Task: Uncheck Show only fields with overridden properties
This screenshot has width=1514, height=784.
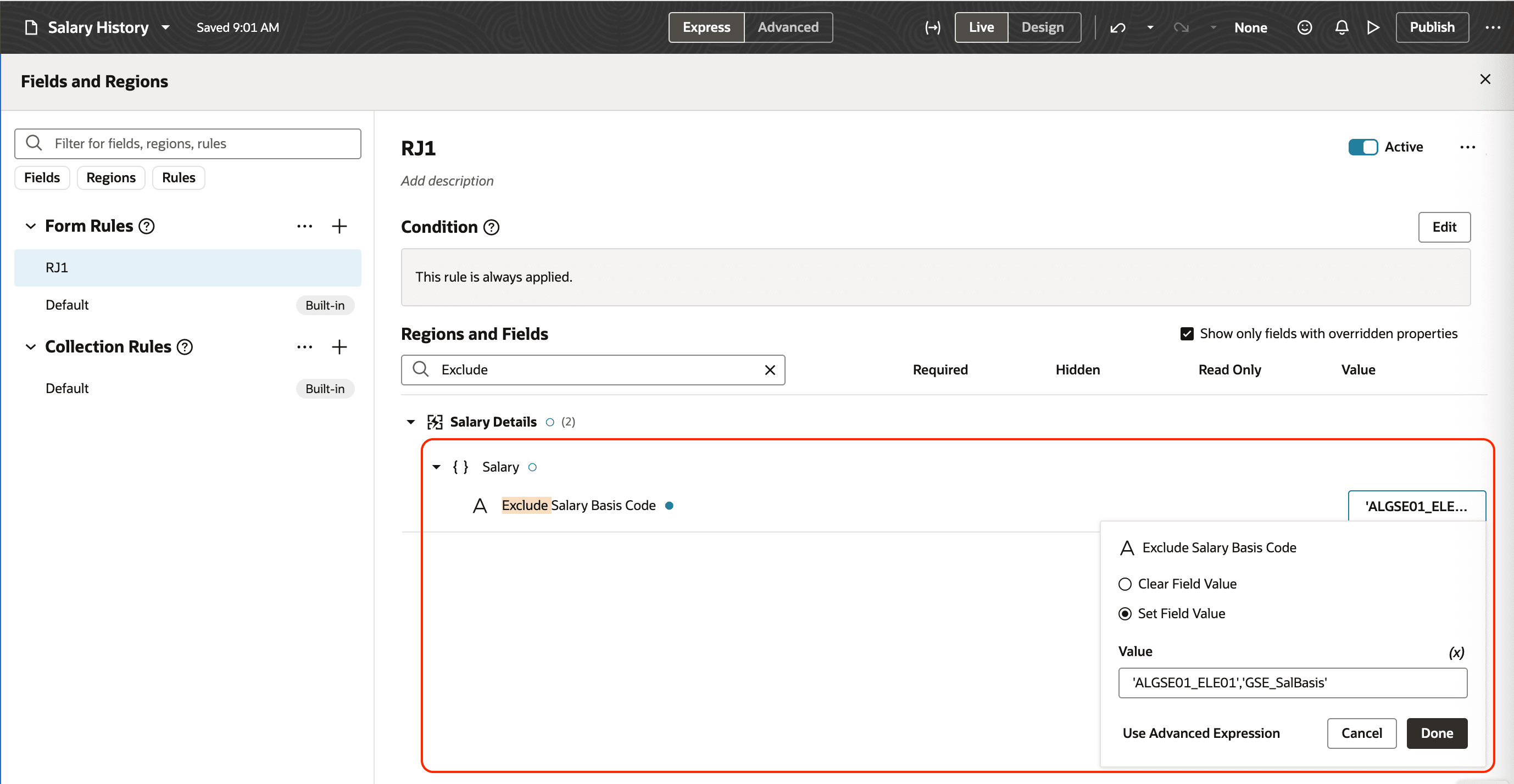Action: 1187,333
